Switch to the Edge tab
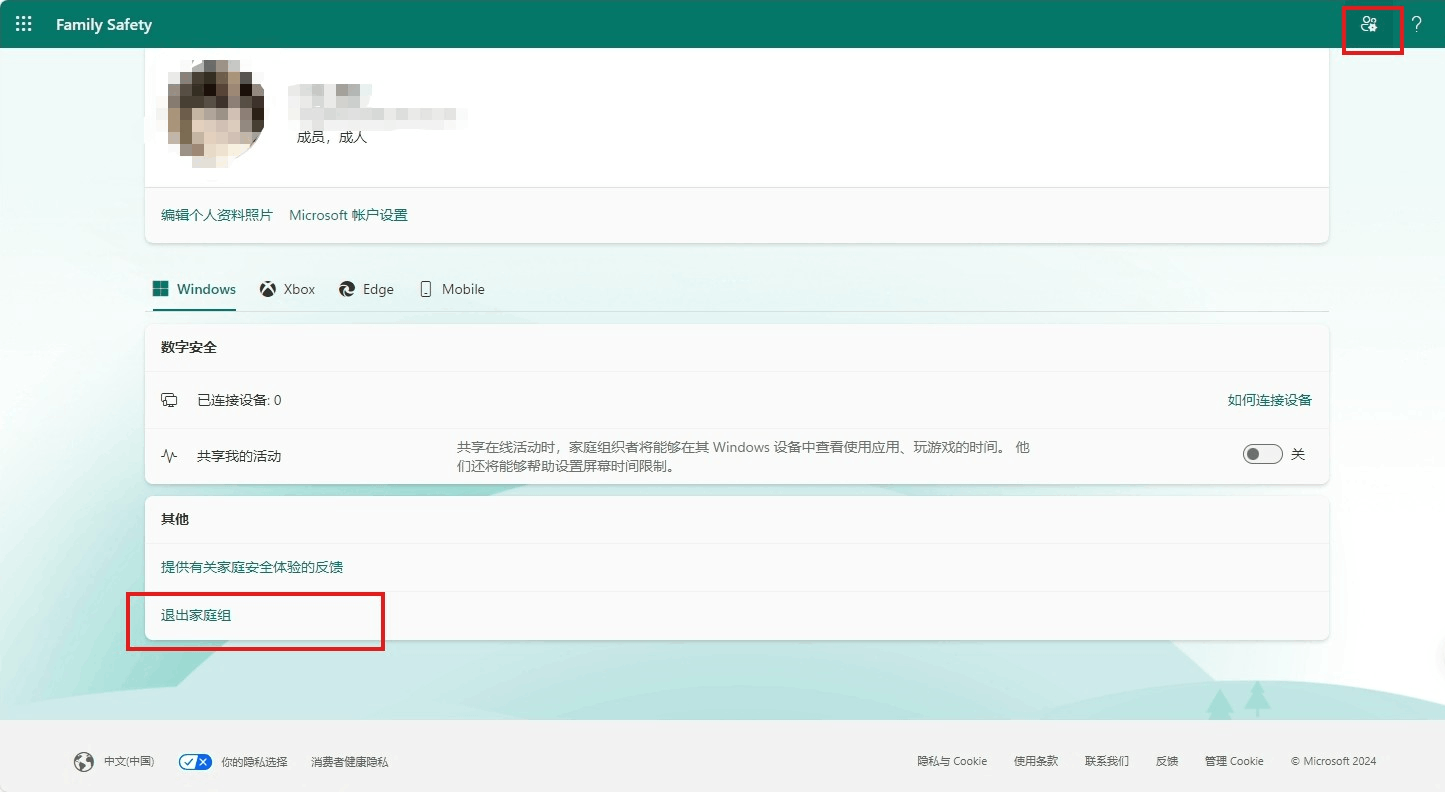Screen dimensions: 1445x792 [366, 289]
